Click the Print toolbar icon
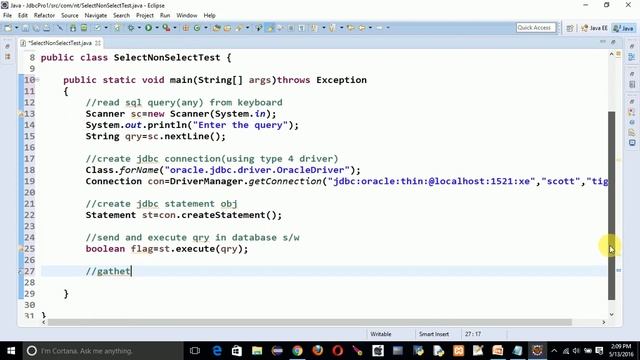 tap(47, 28)
